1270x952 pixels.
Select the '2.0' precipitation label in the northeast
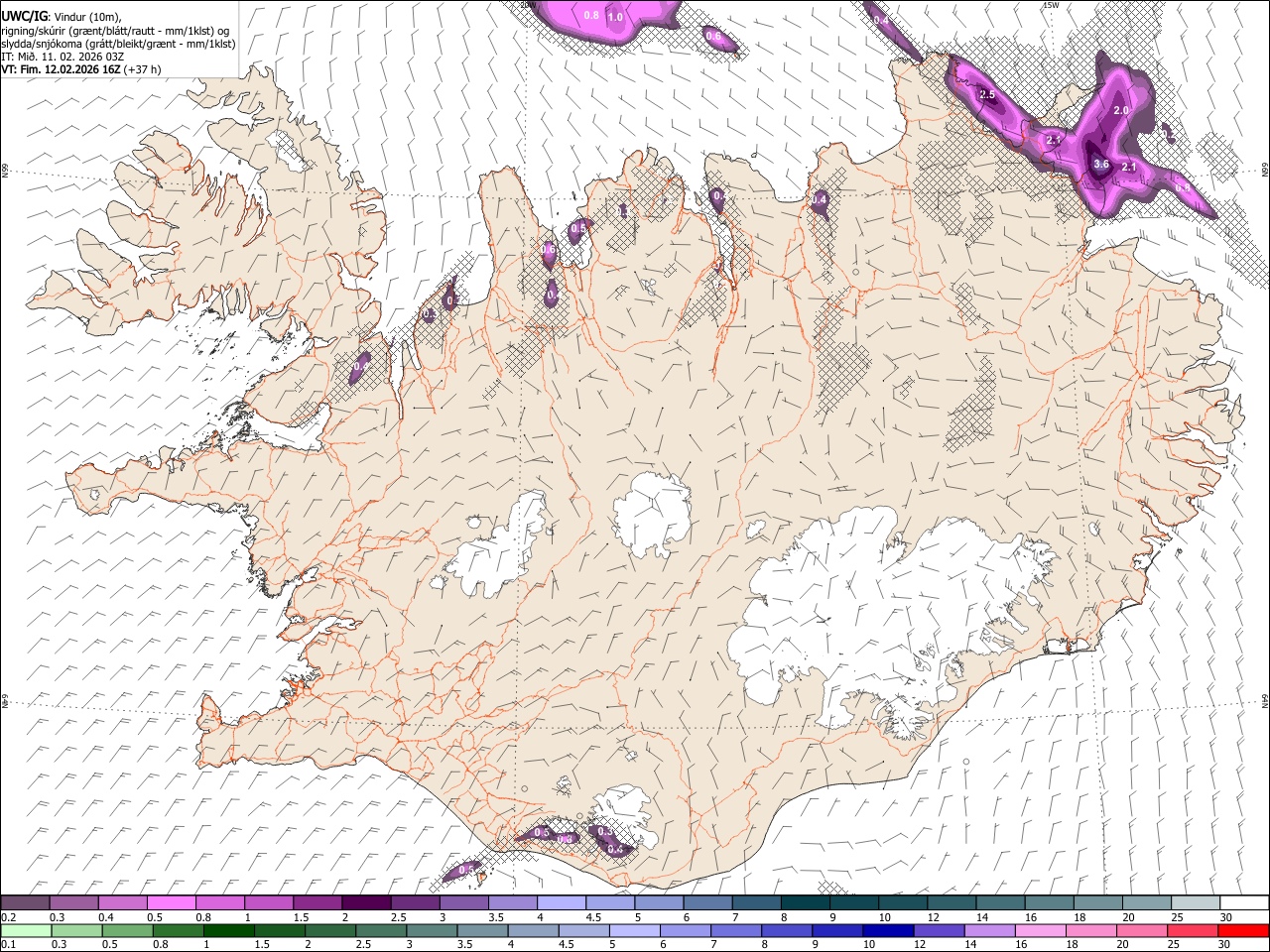click(1121, 110)
